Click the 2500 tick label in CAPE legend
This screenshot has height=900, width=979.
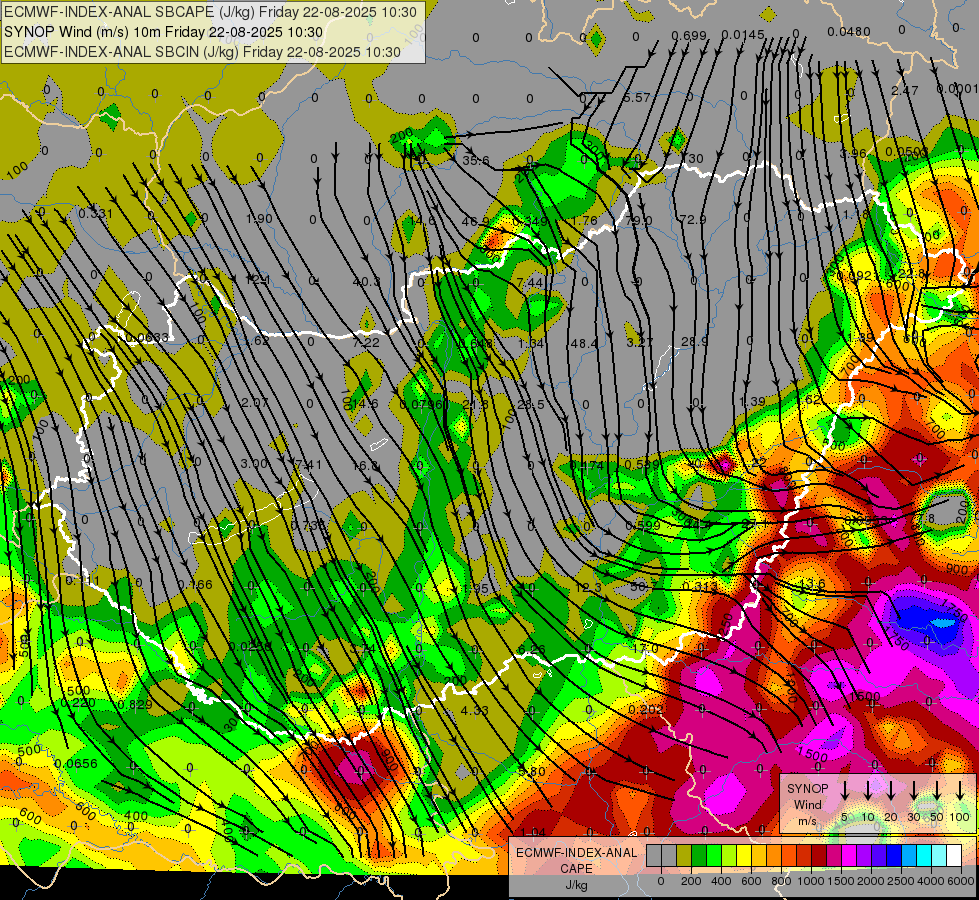point(900,881)
